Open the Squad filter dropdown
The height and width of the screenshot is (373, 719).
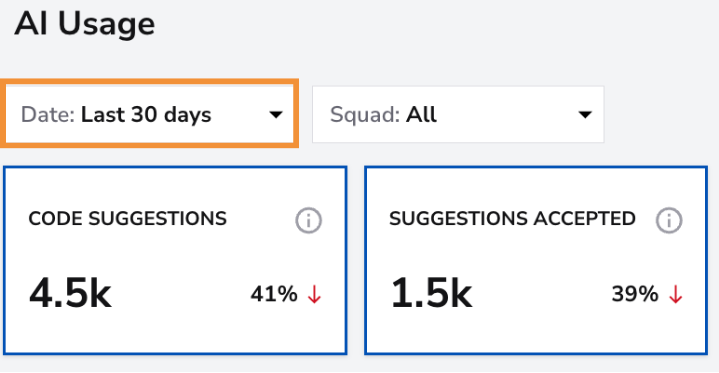[458, 114]
